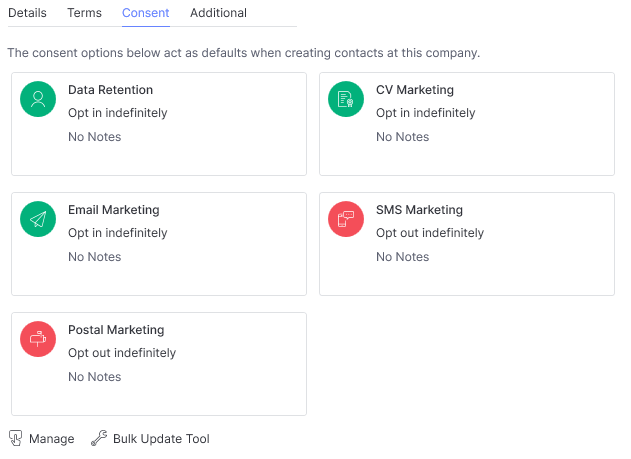Click the Manage link text
The image size is (631, 459).
pyautogui.click(x=51, y=438)
